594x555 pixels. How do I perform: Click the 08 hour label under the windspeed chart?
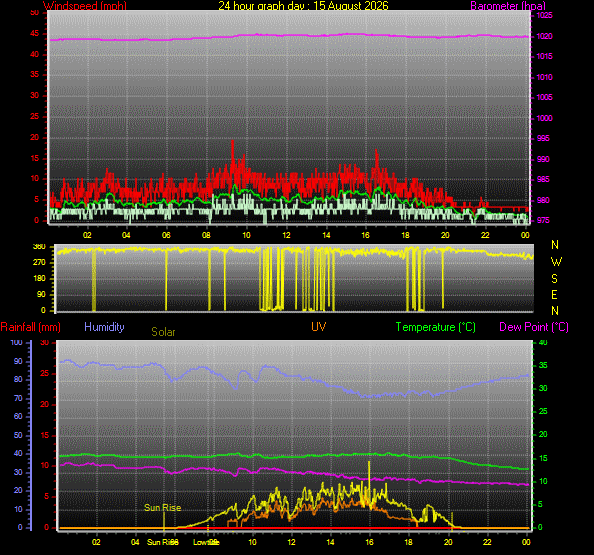tap(206, 235)
